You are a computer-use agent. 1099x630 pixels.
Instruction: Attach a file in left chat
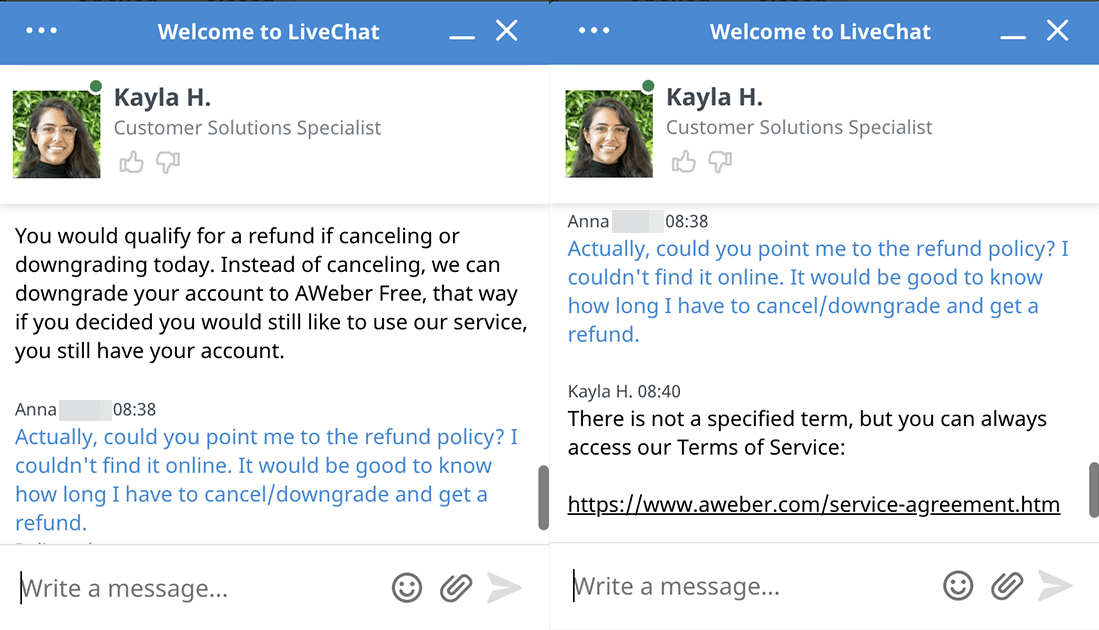[x=456, y=587]
